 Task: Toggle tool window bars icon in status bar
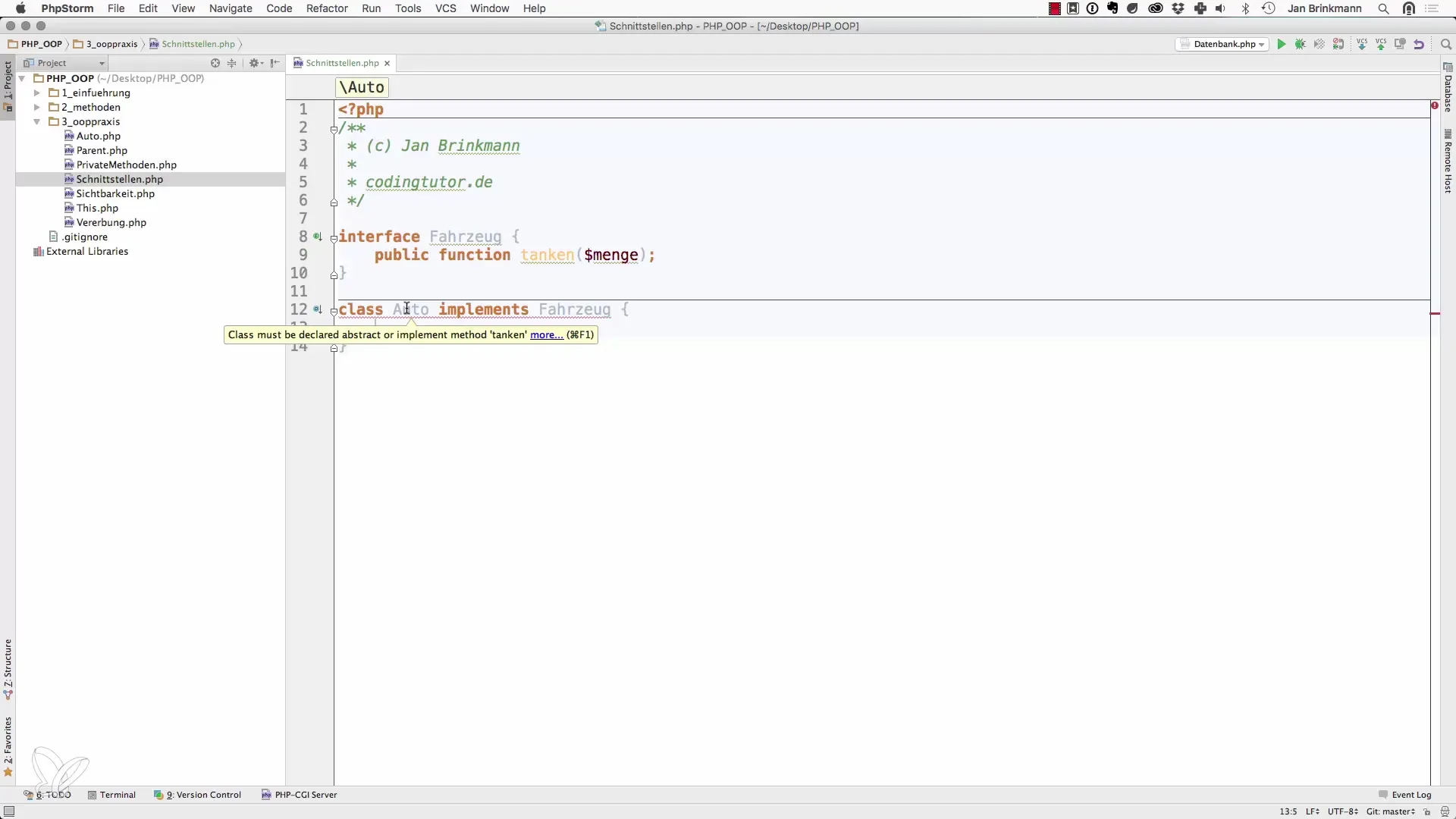pos(9,811)
